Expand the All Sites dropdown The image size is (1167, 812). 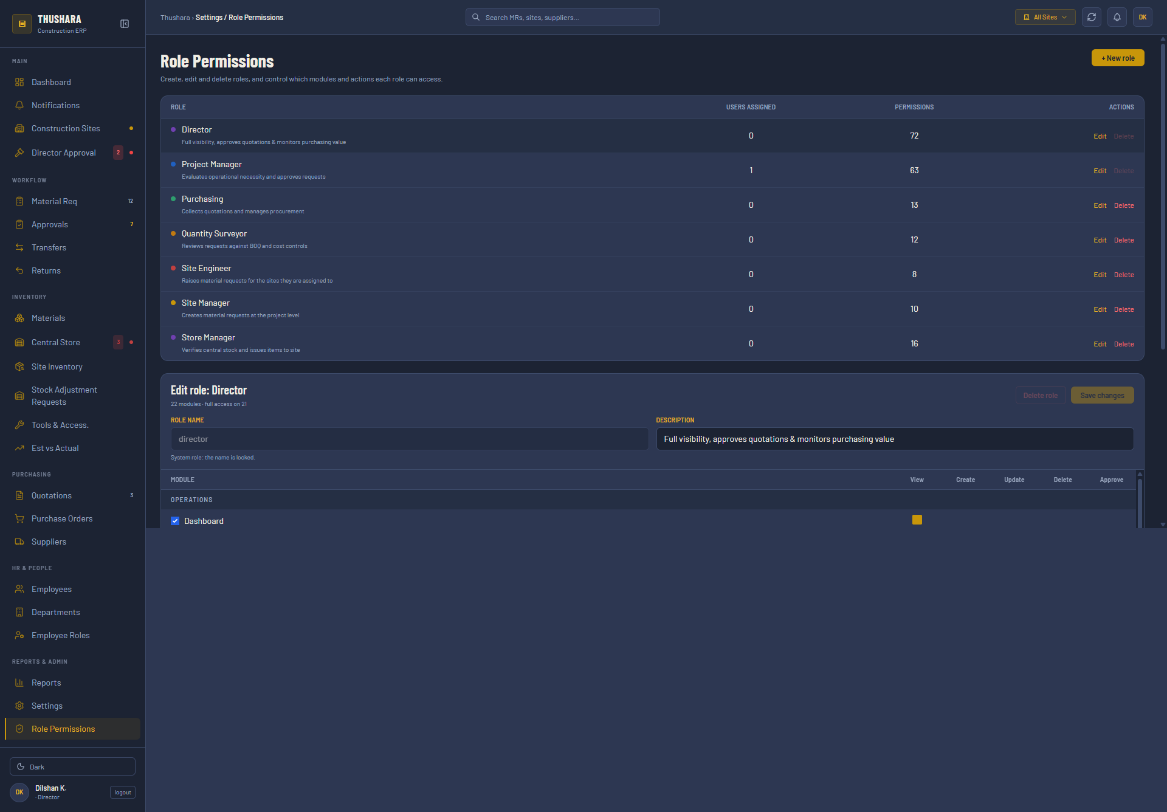(x=1045, y=17)
